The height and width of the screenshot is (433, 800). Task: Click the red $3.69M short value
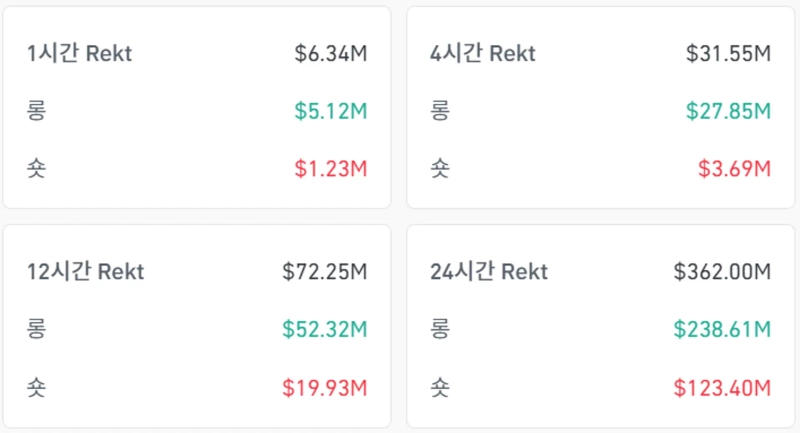pos(735,169)
